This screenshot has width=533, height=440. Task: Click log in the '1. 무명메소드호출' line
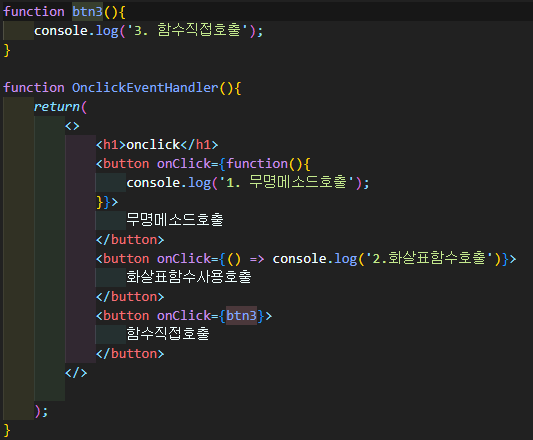click(x=200, y=183)
